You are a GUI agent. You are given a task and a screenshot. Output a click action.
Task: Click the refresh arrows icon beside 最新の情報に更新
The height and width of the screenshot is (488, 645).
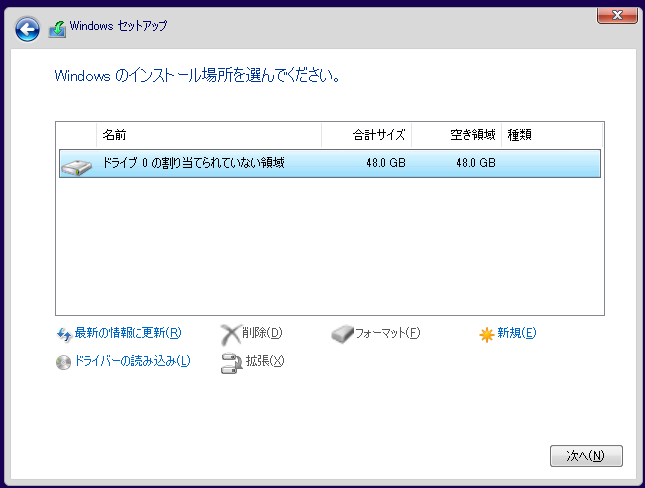64,334
